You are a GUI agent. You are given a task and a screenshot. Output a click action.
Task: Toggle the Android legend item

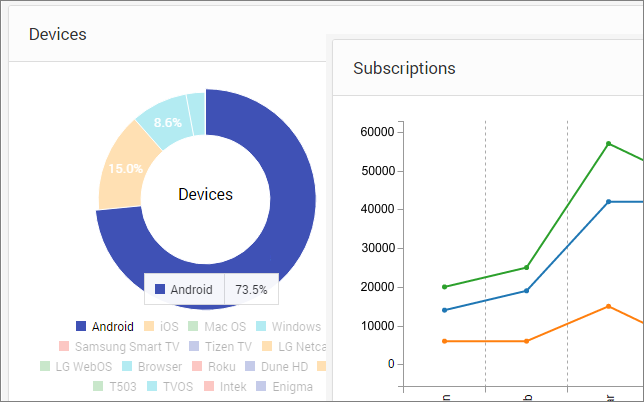104,326
